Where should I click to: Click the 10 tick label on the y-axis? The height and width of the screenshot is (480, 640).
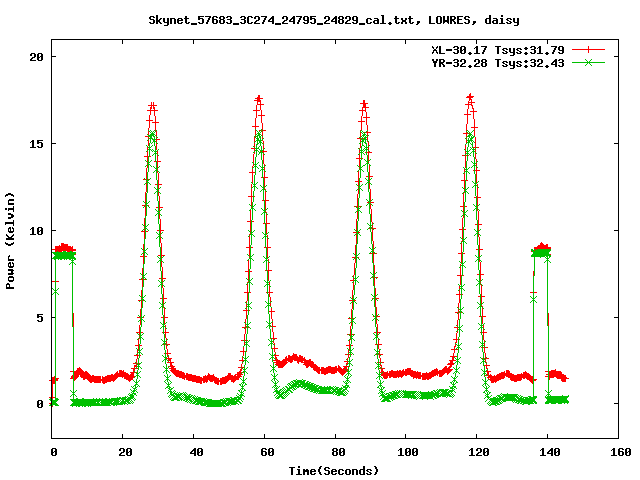(x=35, y=231)
